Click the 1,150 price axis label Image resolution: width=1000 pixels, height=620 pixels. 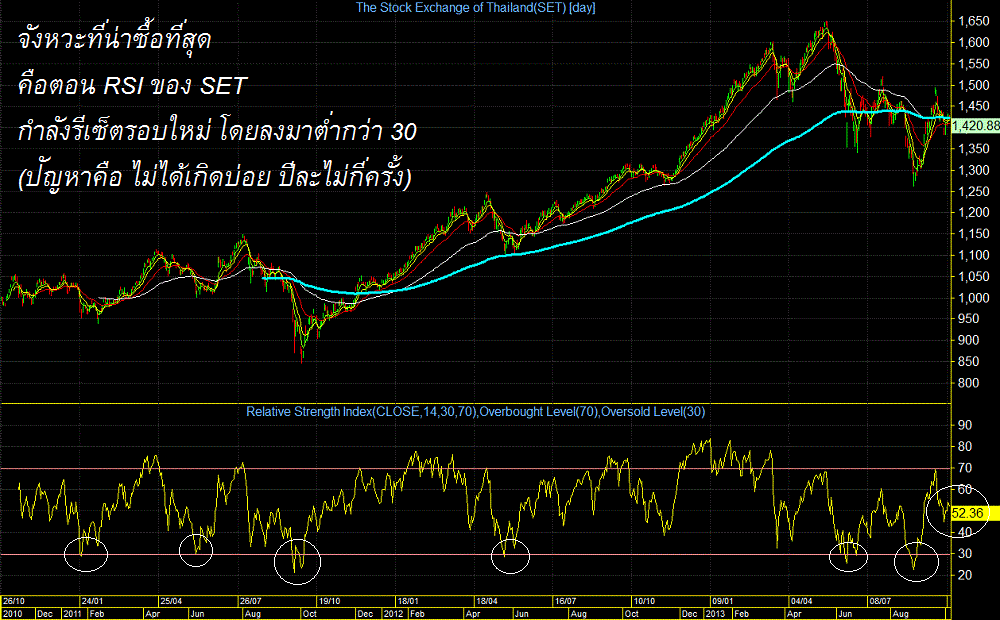974,234
